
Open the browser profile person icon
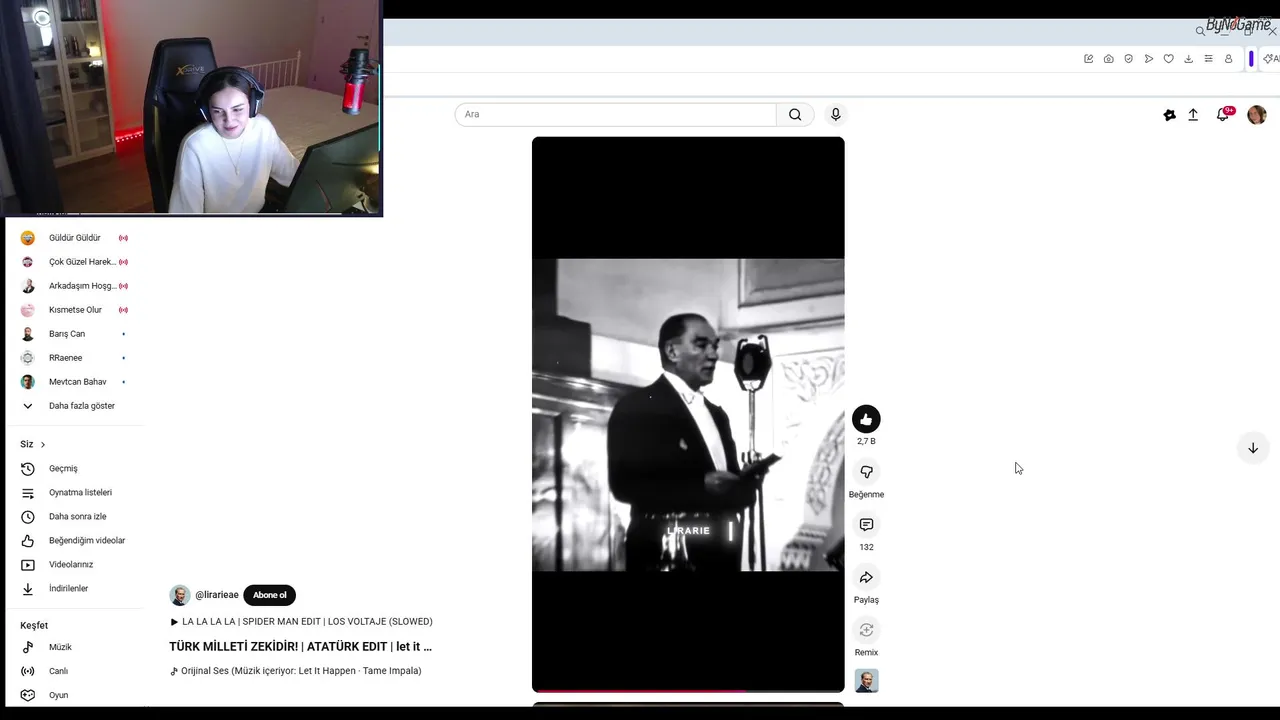click(1229, 59)
